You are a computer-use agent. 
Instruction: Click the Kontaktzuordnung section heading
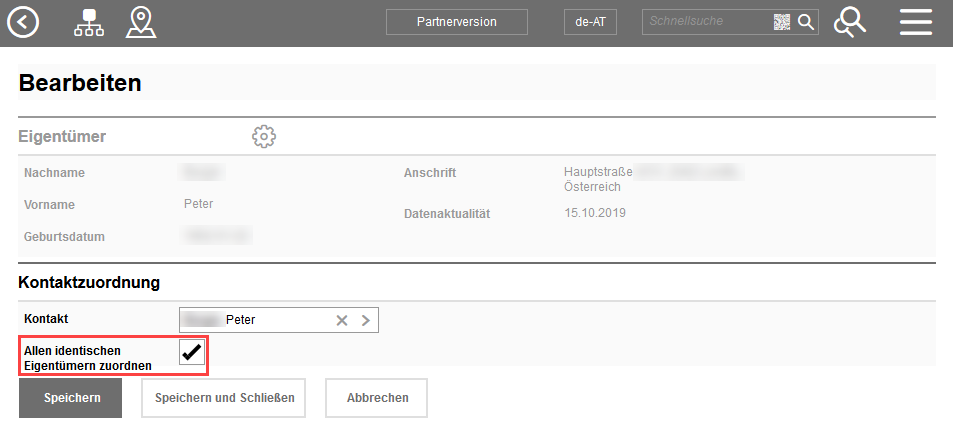[x=89, y=282]
